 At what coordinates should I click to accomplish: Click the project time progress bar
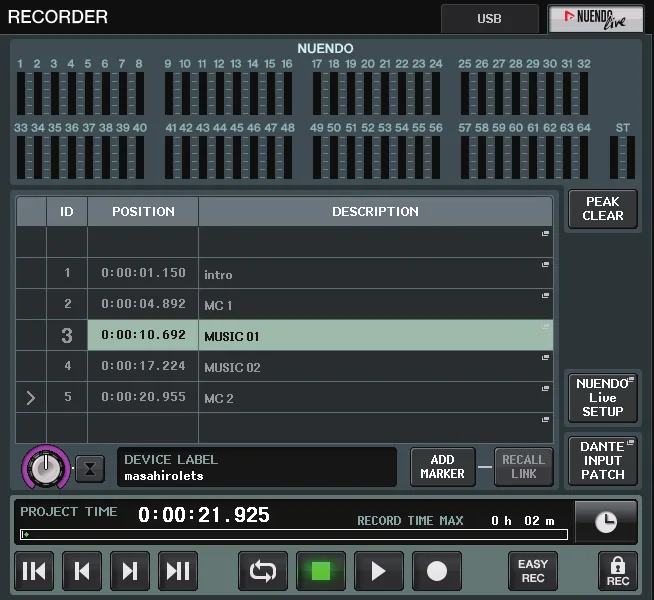coord(294,535)
